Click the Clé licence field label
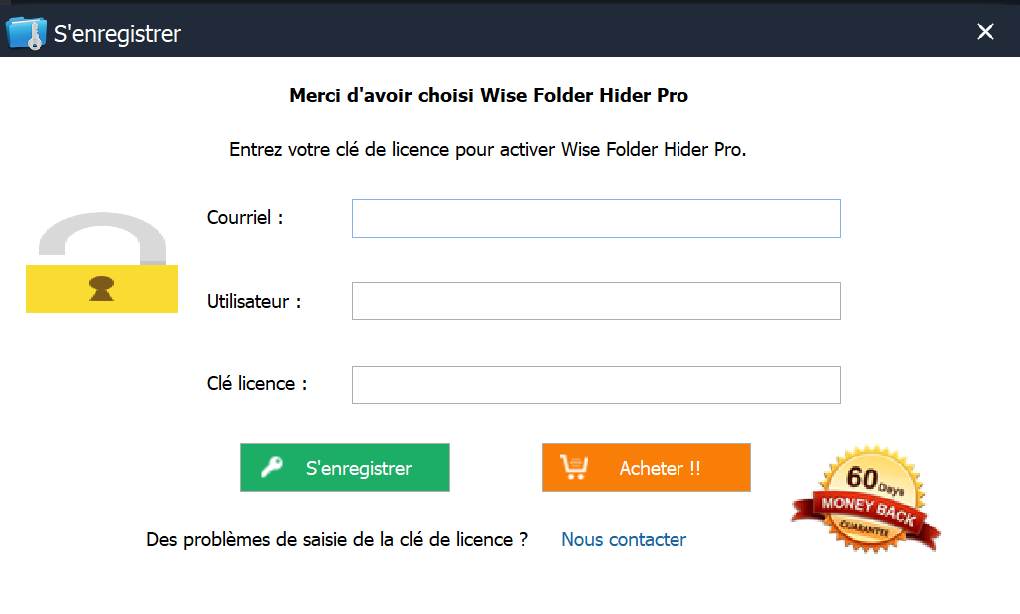This screenshot has height=614, width=1020. [x=256, y=384]
